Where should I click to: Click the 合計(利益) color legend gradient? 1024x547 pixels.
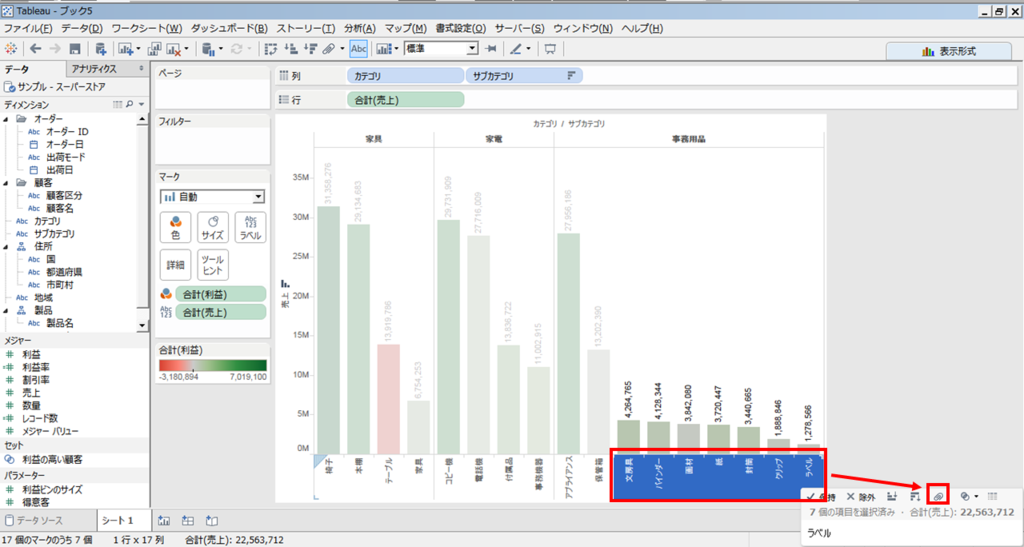213,366
